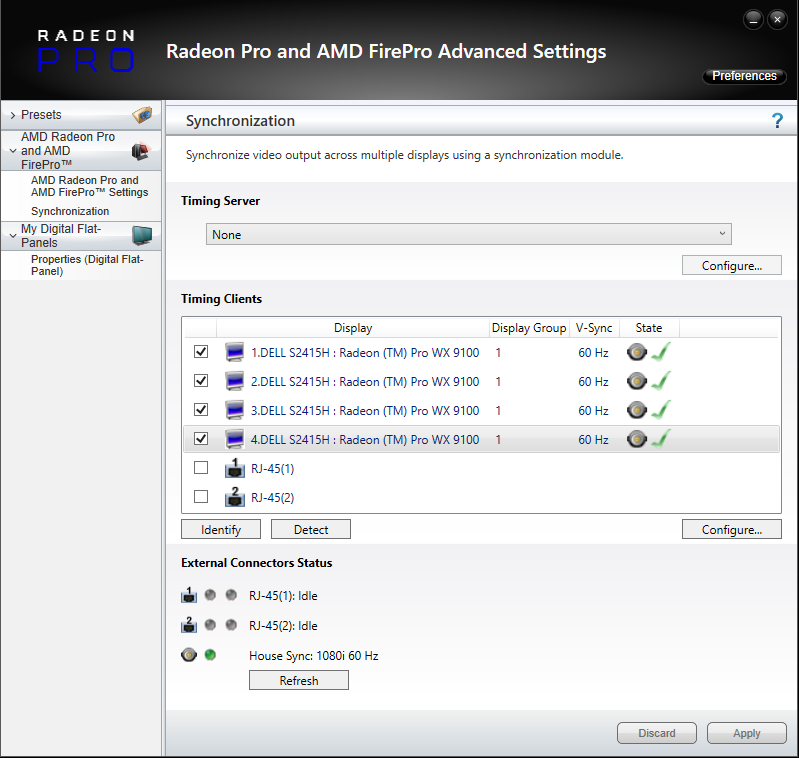The width and height of the screenshot is (799, 758).
Task: Refresh the external connectors status
Action: 299,680
